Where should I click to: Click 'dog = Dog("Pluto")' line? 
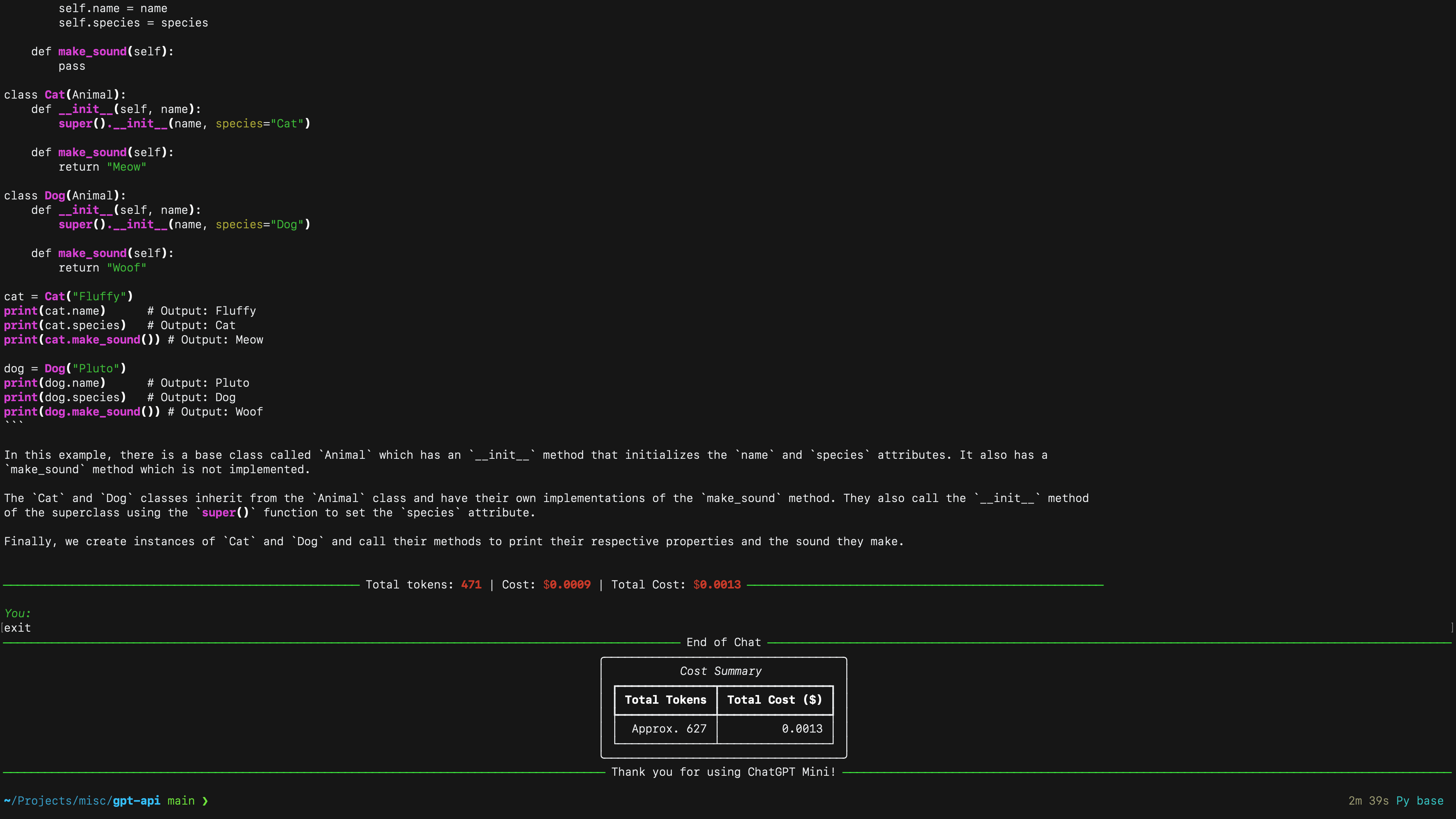click(x=65, y=369)
